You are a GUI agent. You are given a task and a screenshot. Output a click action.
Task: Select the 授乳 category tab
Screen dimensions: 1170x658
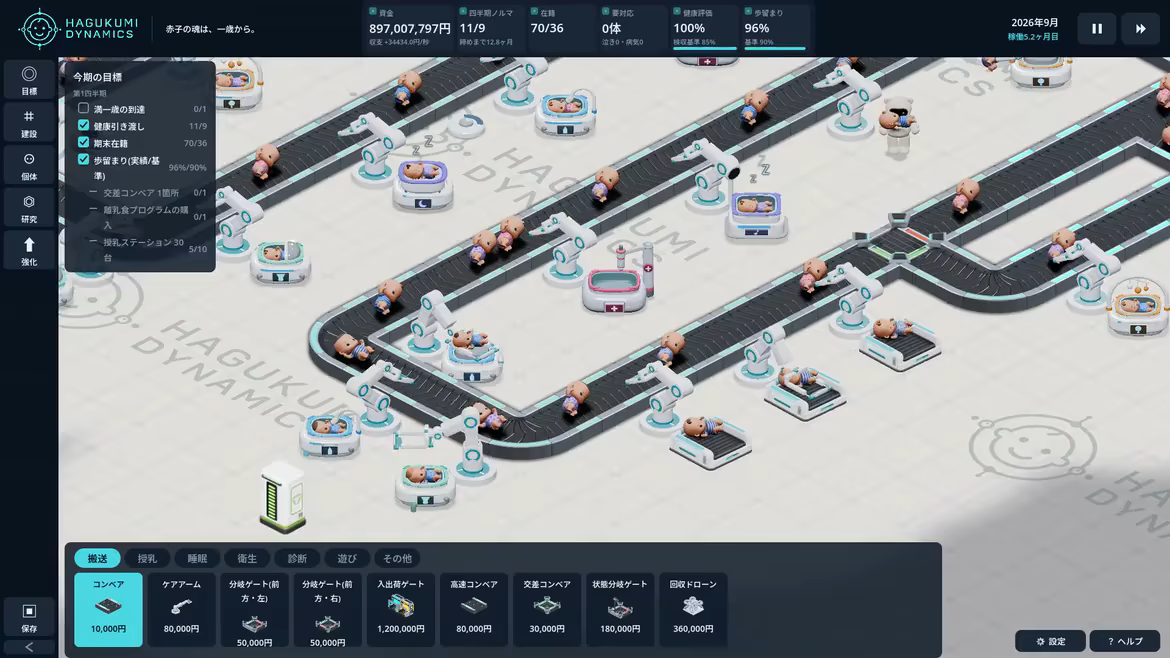tap(147, 558)
